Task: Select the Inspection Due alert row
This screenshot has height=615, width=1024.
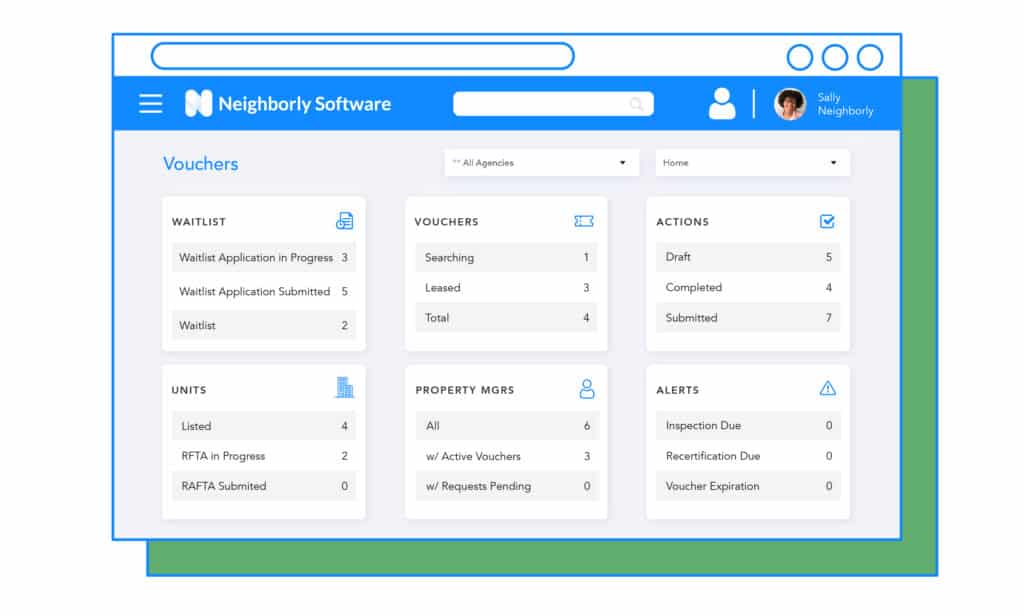Action: [747, 425]
